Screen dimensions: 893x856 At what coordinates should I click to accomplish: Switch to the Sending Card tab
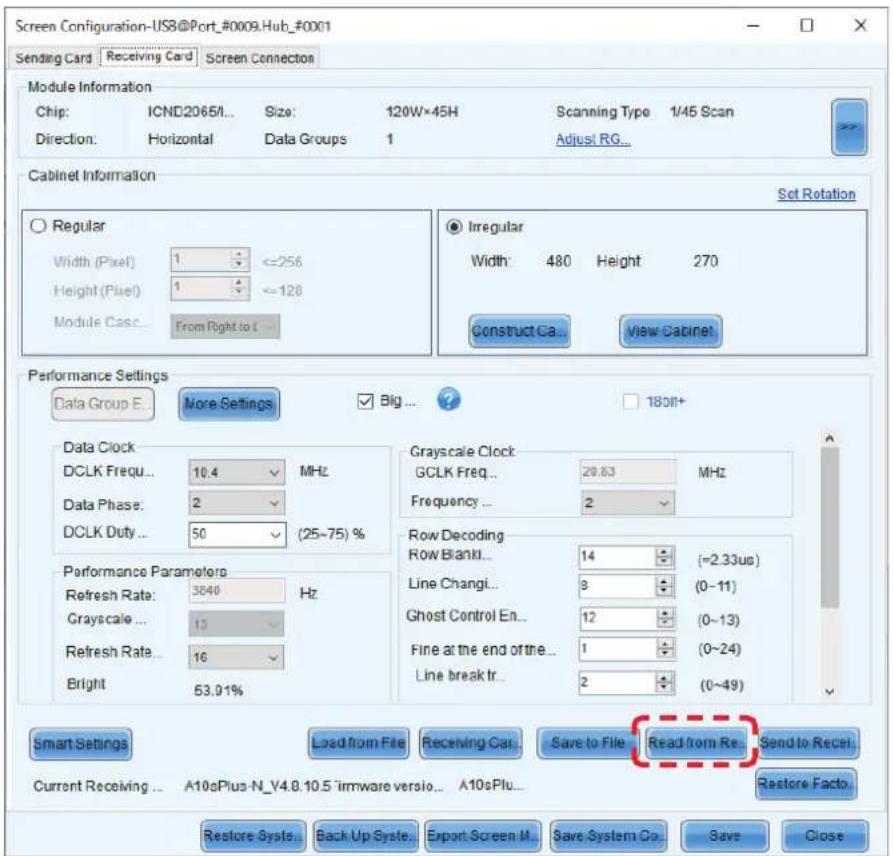pos(54,58)
